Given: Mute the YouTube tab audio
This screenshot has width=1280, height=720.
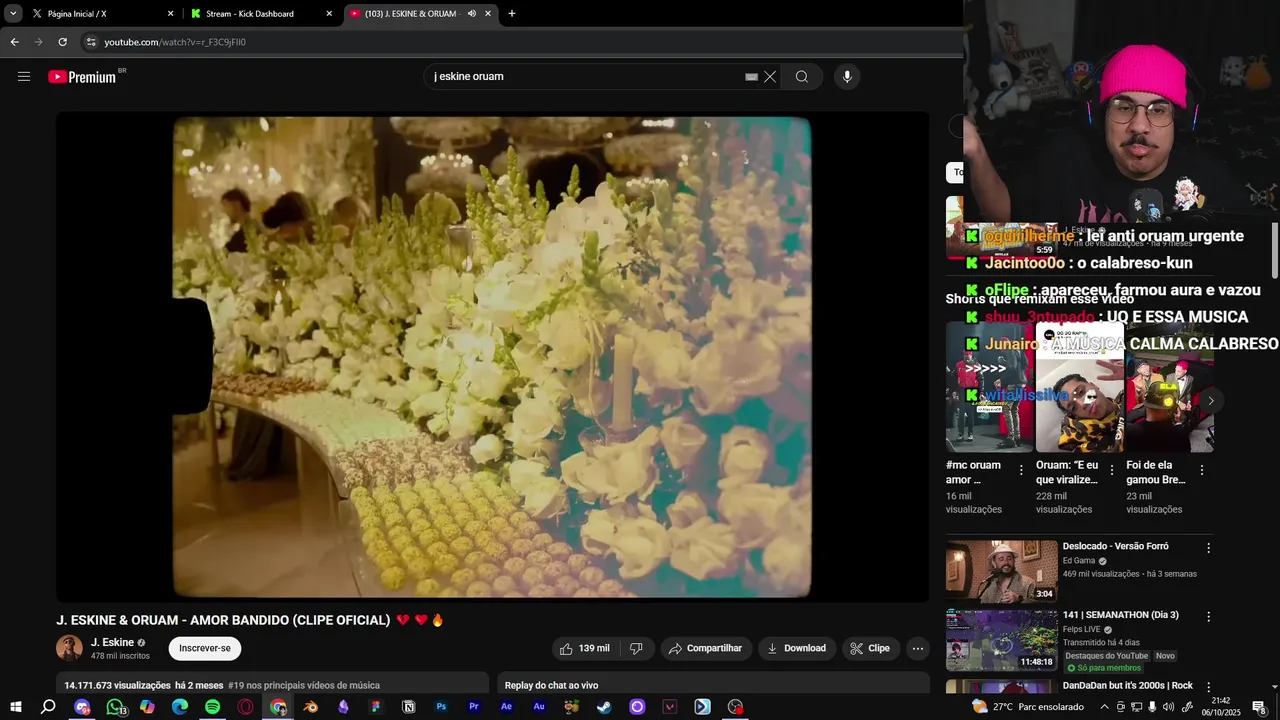Looking at the screenshot, I should [472, 14].
